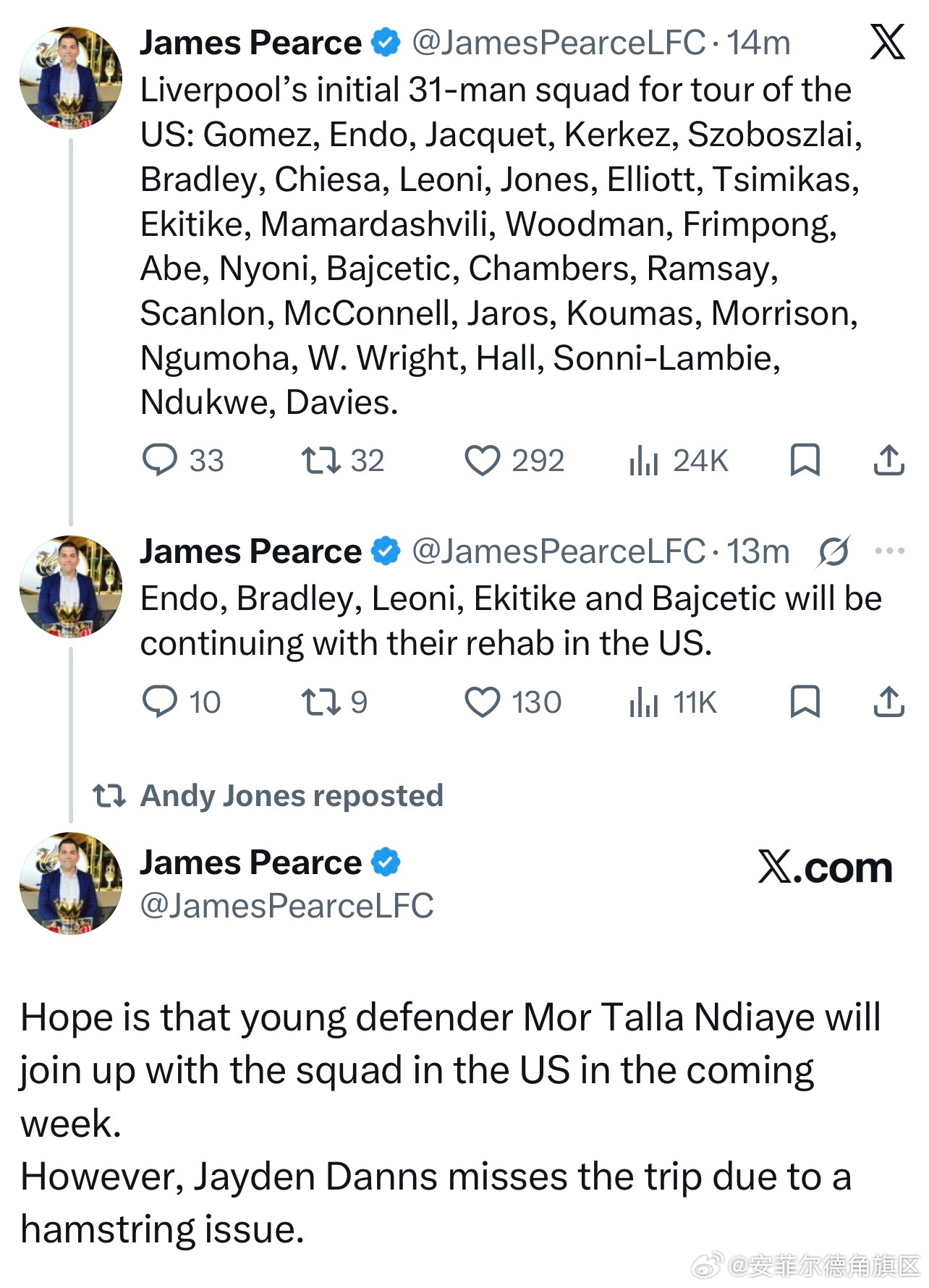Open James Pearce avatar on bottom tweet
The width and height of the screenshot is (929, 1288).
coord(71,883)
